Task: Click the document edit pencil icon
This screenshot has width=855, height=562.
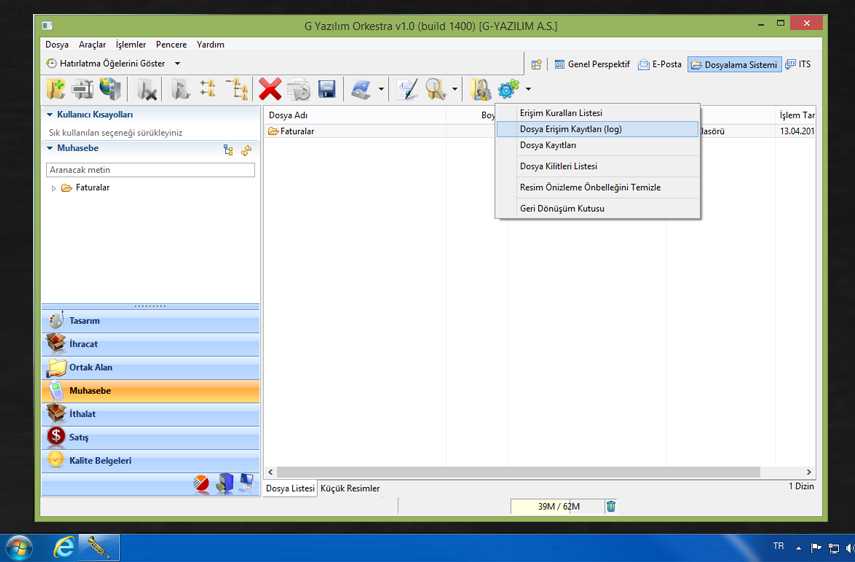Action: click(407, 90)
